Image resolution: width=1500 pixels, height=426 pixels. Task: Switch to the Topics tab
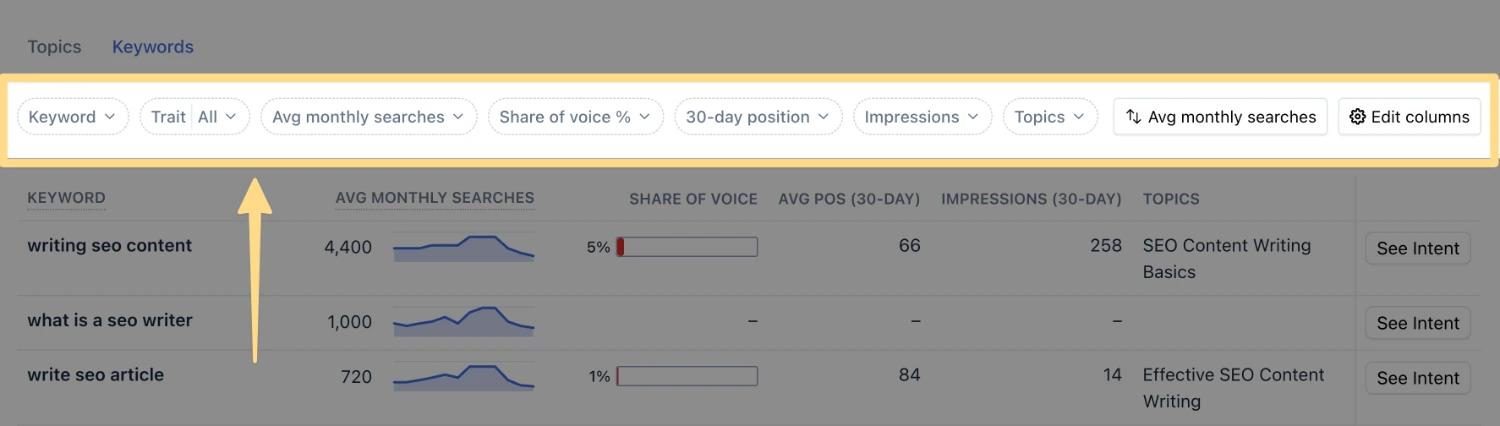pos(54,47)
